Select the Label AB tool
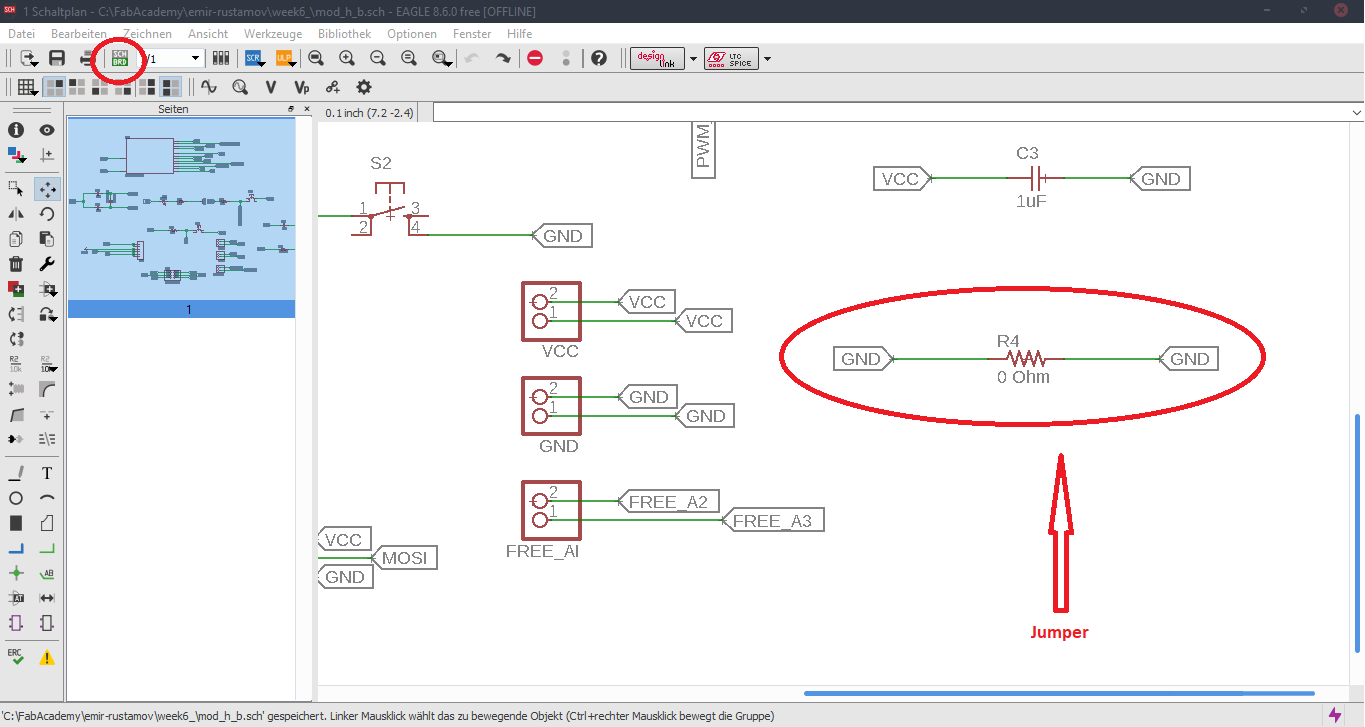1365x727 pixels. pyautogui.click(x=46, y=573)
